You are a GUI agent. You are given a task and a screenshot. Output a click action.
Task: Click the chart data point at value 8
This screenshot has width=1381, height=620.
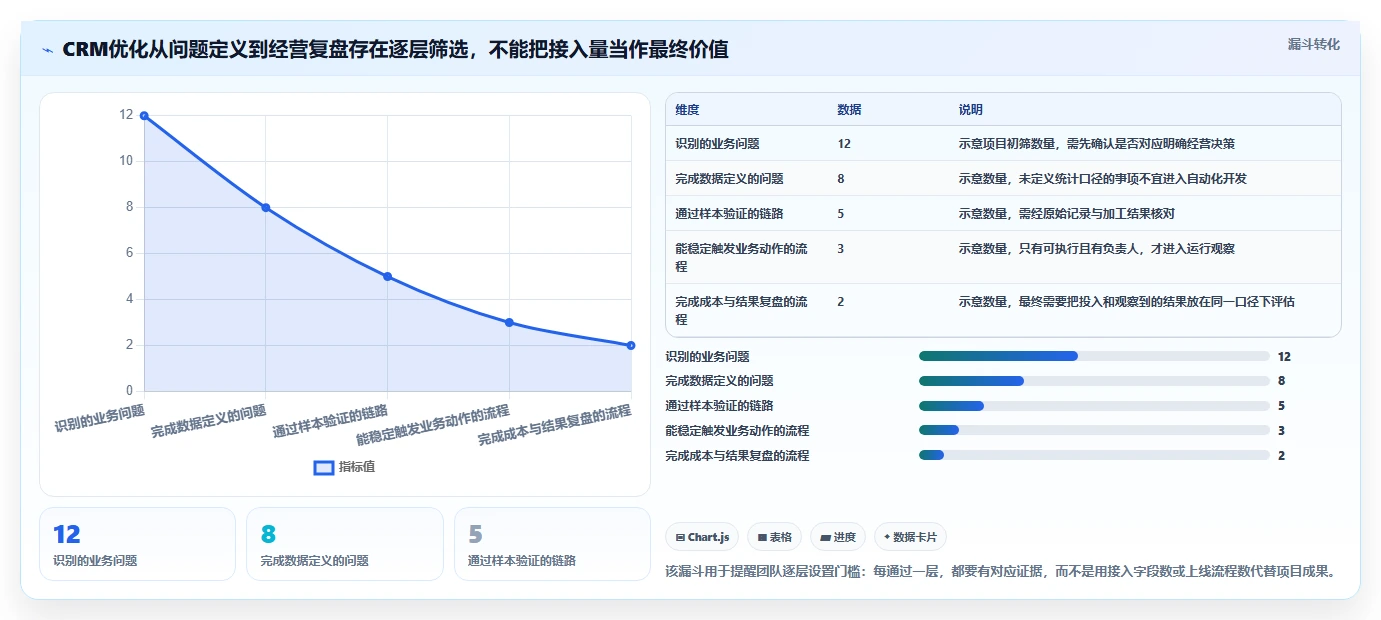(x=266, y=208)
